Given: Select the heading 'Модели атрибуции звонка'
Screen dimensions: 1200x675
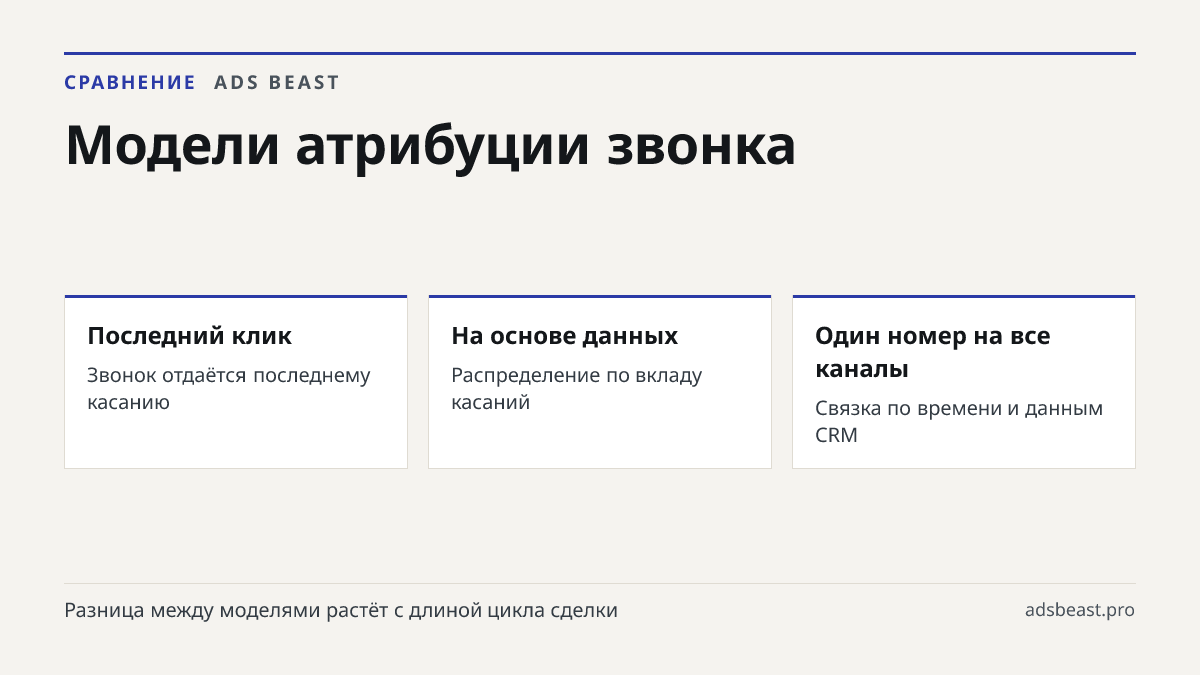Looking at the screenshot, I should coord(430,145).
